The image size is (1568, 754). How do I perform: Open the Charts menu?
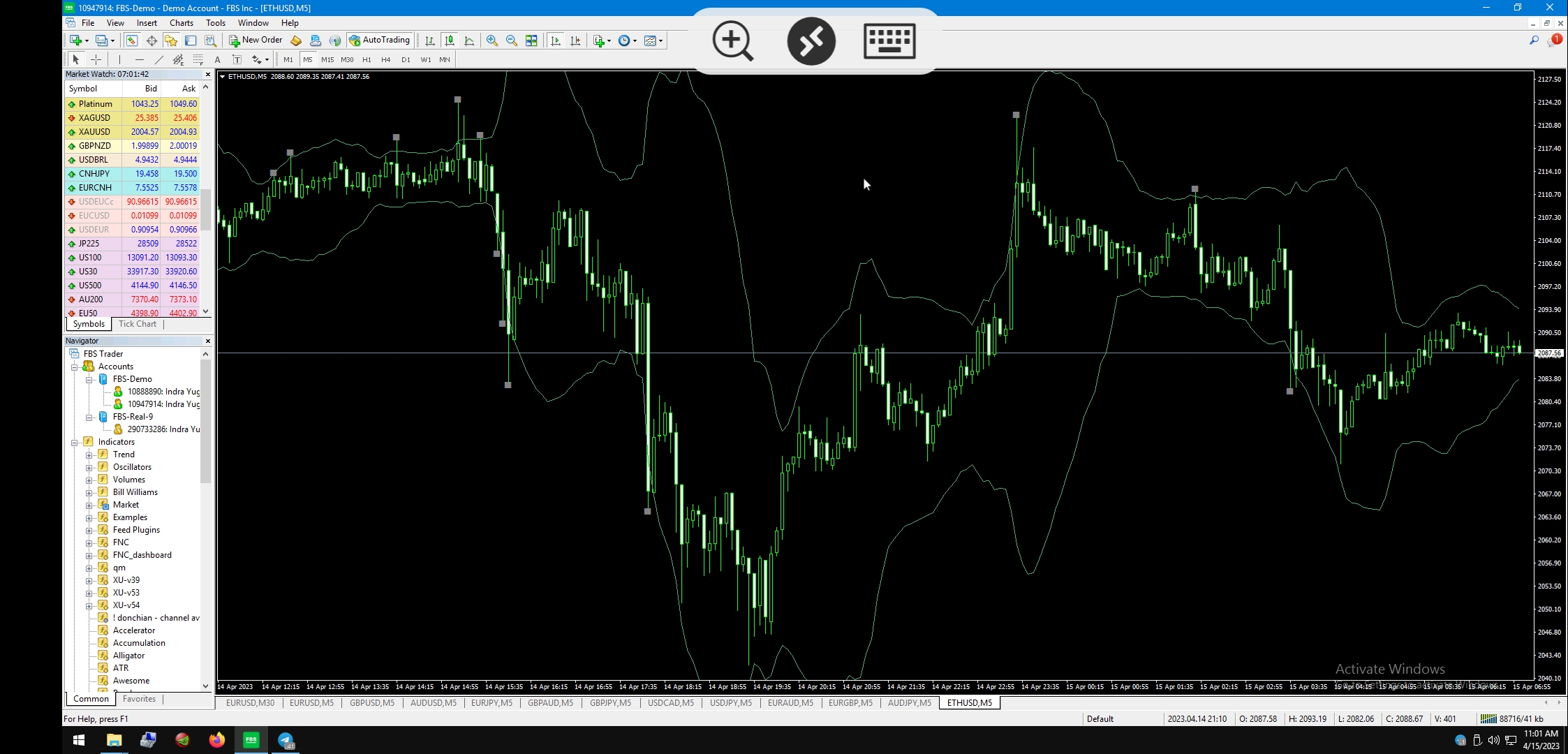point(181,23)
